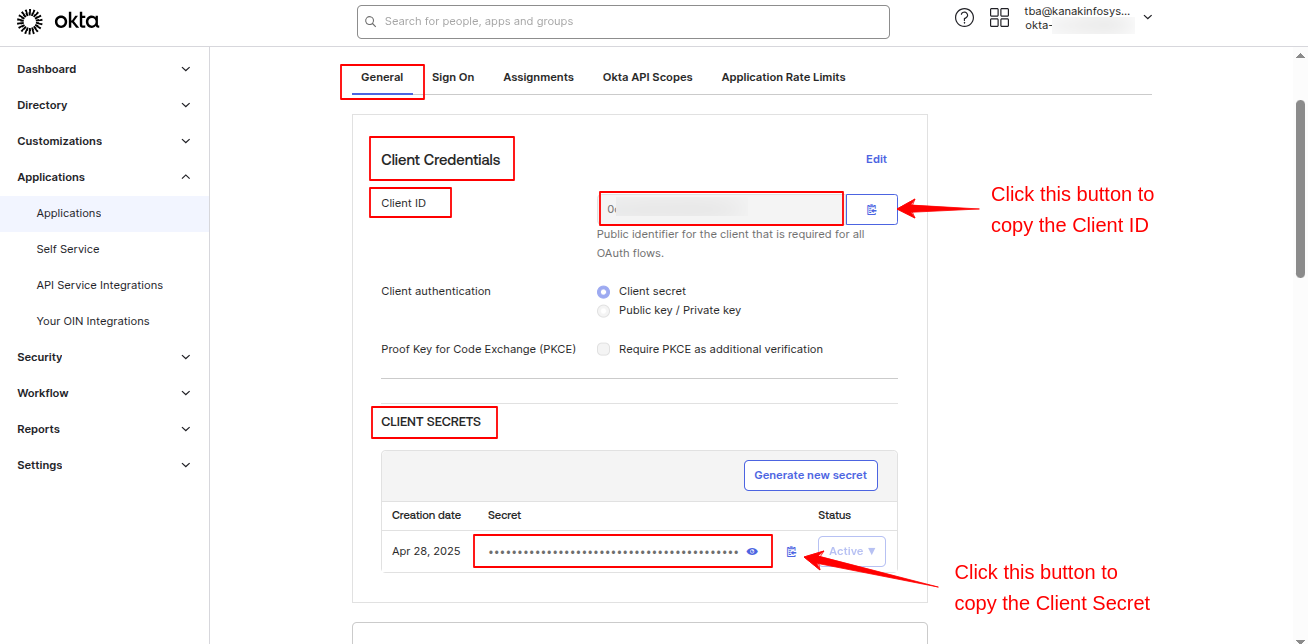Expand the Workflow menu

[104, 393]
